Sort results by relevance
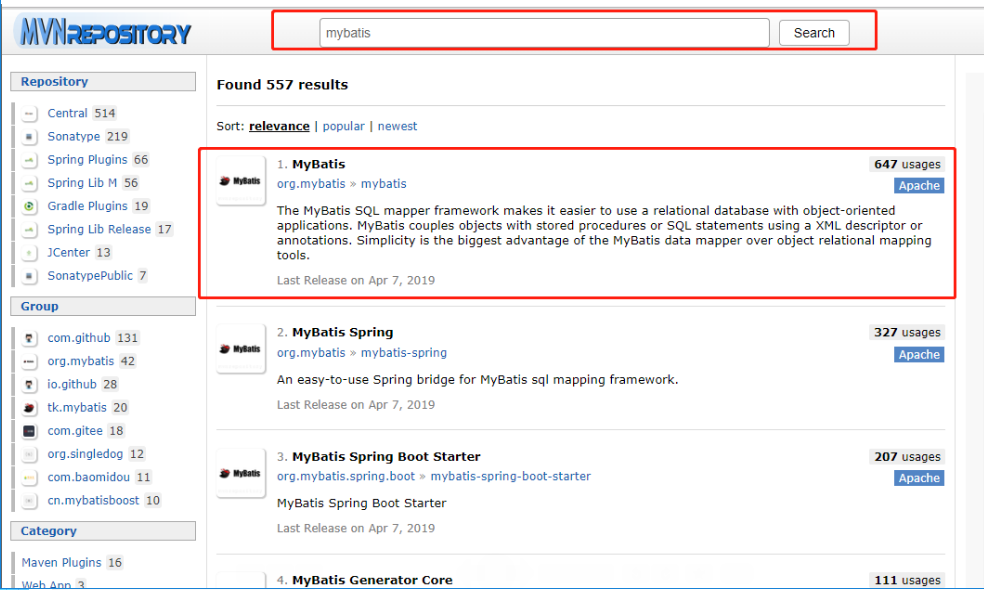This screenshot has width=984, height=590. [279, 126]
